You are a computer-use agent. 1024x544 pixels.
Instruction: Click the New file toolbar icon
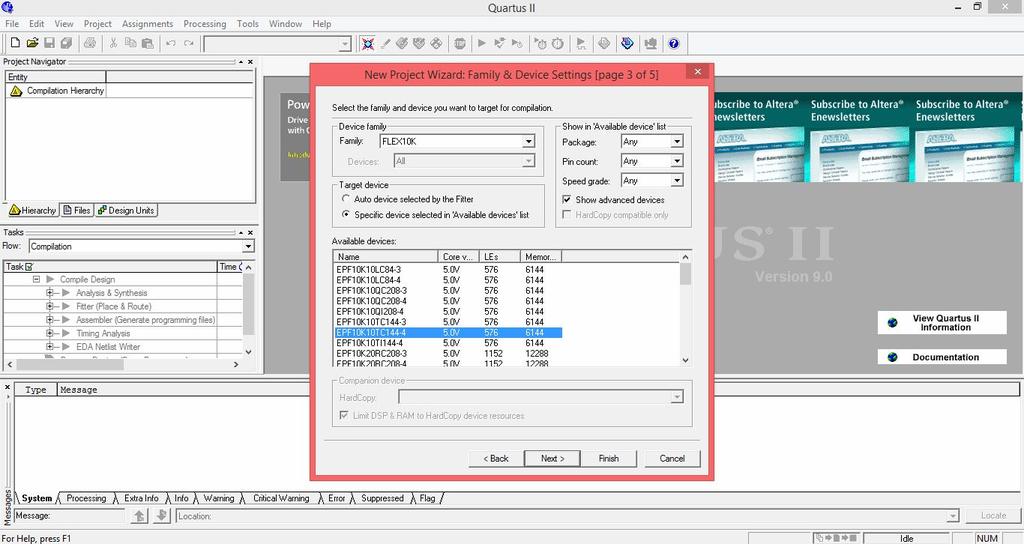pyautogui.click(x=14, y=43)
